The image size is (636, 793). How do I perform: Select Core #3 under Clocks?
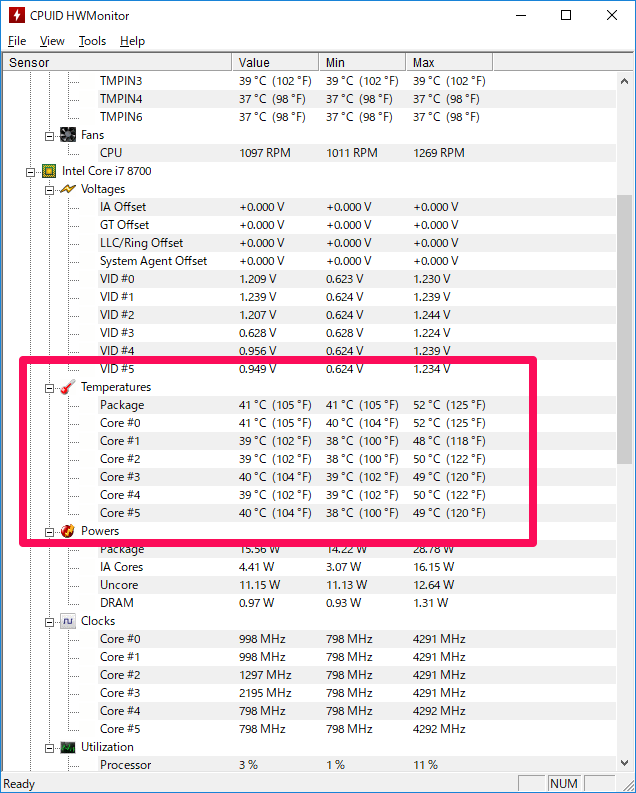(x=357, y=693)
